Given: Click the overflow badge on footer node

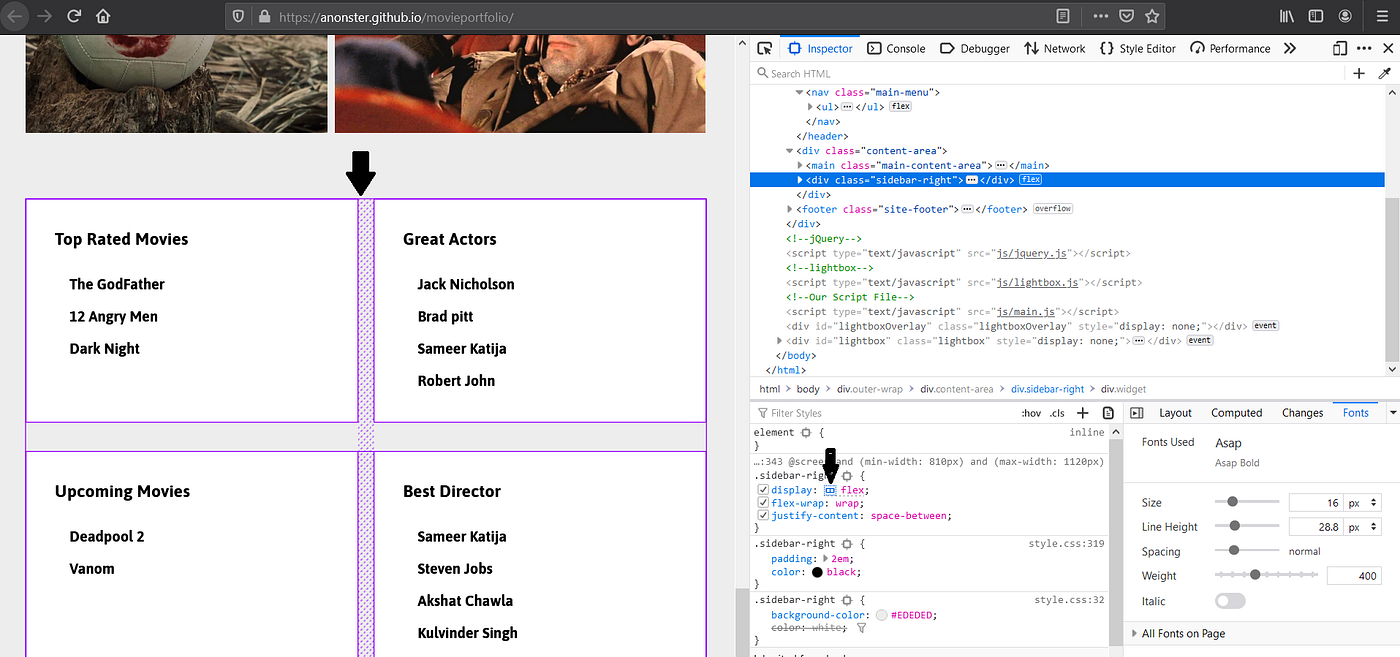Looking at the screenshot, I should (1053, 209).
